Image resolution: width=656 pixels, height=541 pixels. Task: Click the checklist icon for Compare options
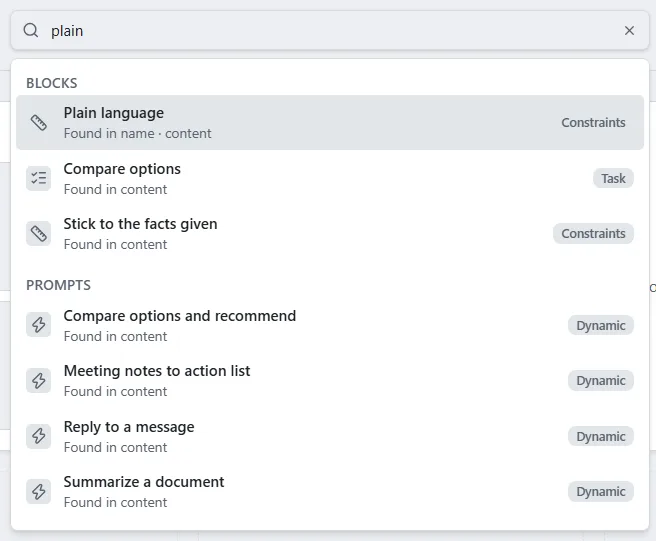(38, 178)
